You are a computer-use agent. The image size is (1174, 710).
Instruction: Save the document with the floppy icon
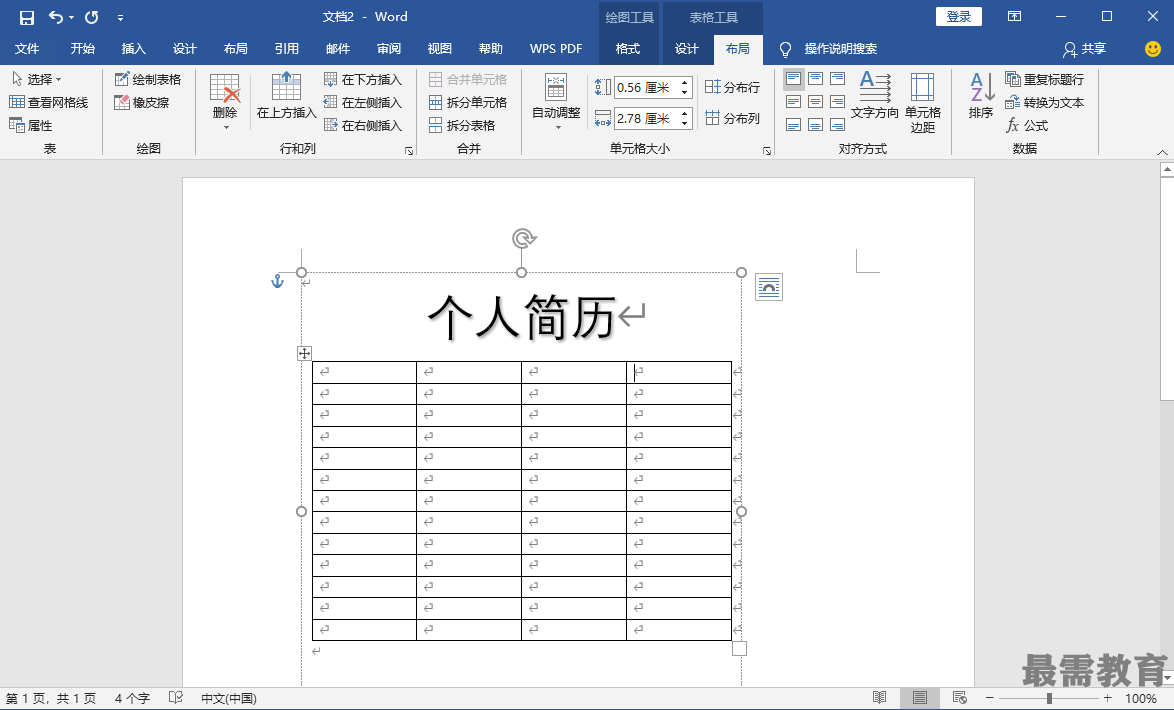(27, 17)
